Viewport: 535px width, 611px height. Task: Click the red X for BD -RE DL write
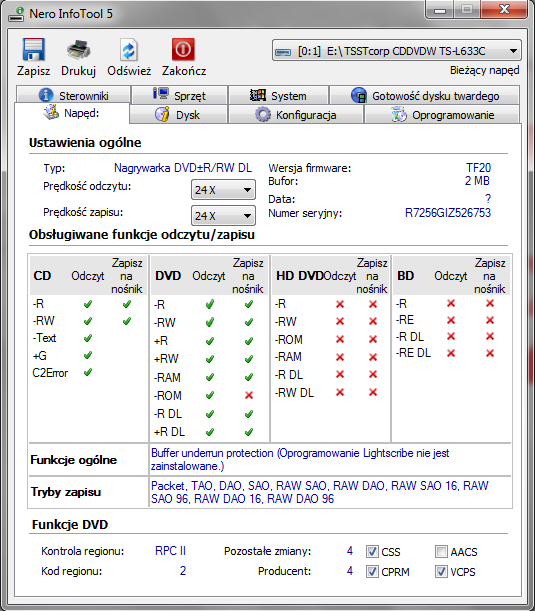coord(490,353)
